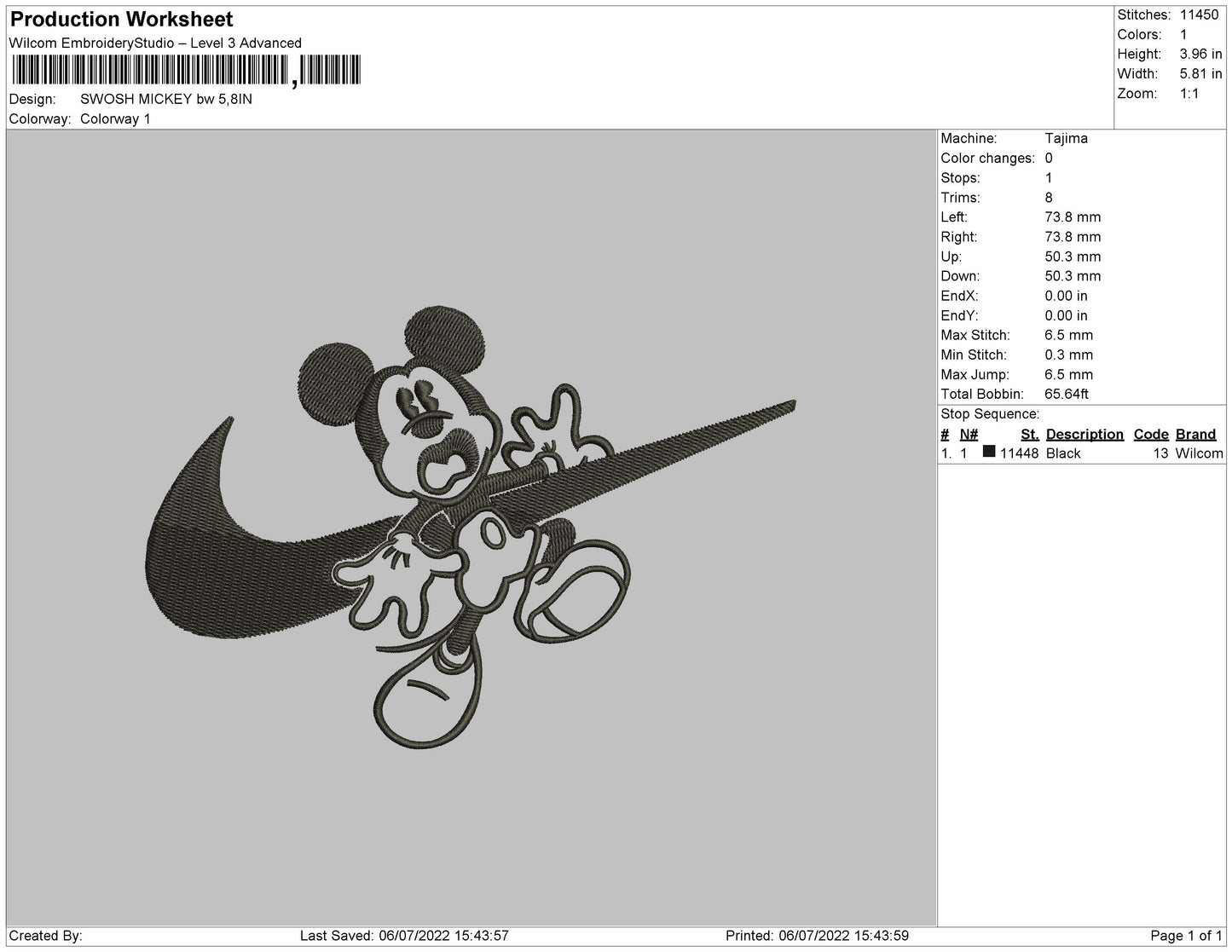
Task: Click the Page 1 of 1 indicator
Action: (x=1186, y=936)
